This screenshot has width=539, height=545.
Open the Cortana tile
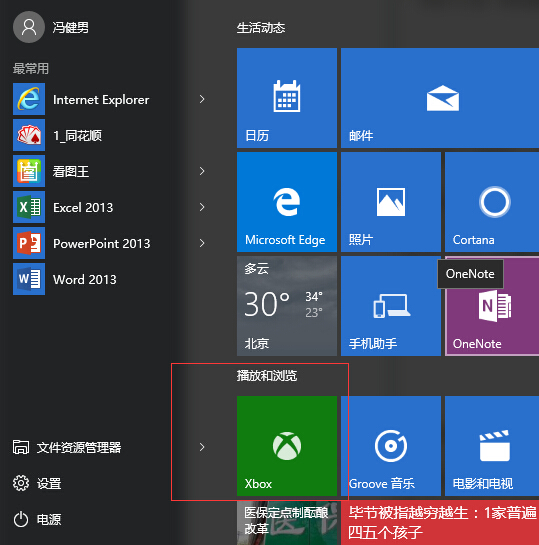(x=492, y=202)
